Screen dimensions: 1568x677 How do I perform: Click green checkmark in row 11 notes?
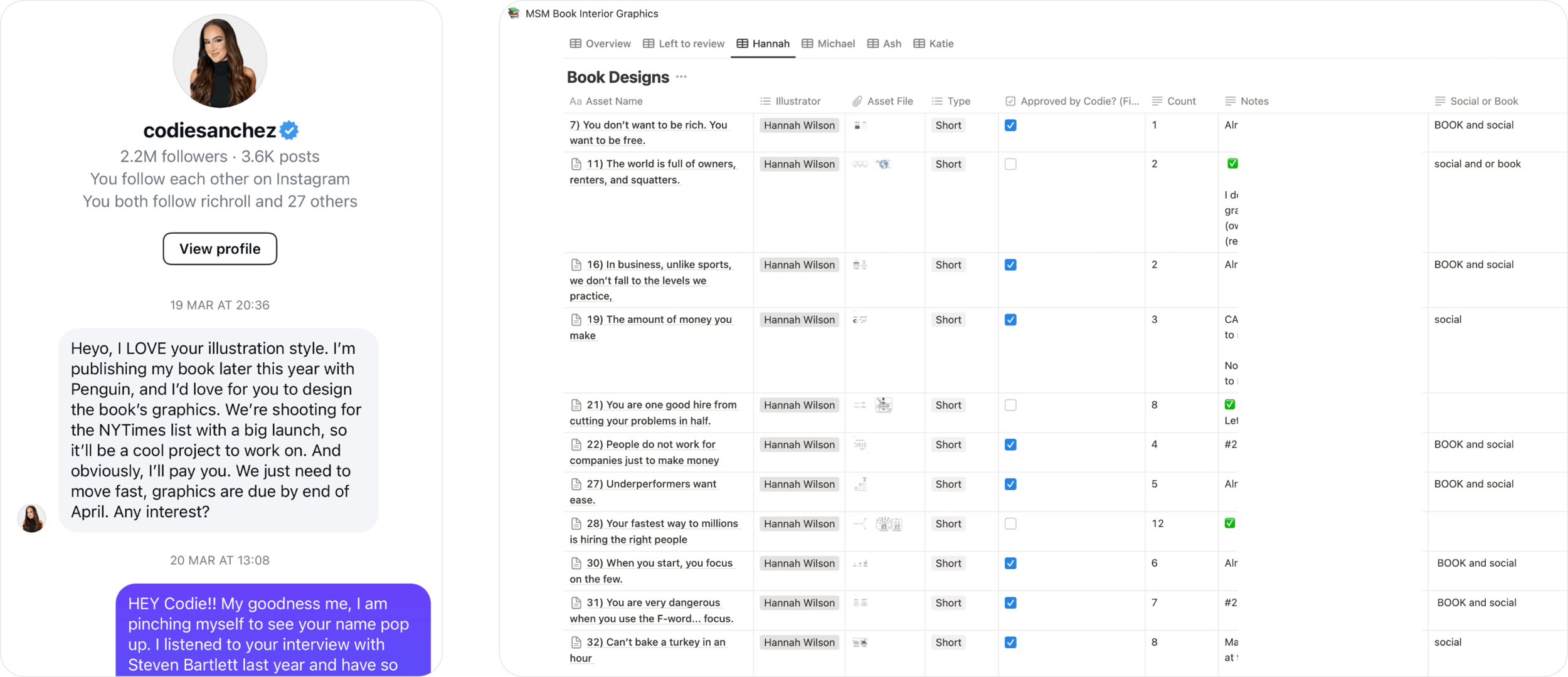tap(1232, 164)
